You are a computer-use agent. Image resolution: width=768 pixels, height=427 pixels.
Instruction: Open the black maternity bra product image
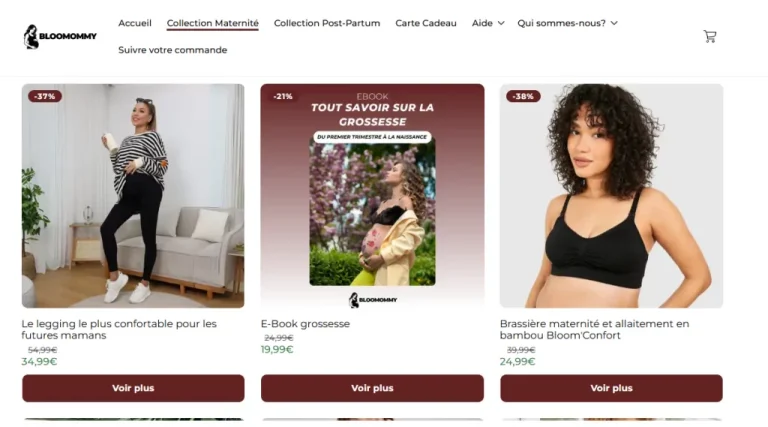[x=611, y=196]
